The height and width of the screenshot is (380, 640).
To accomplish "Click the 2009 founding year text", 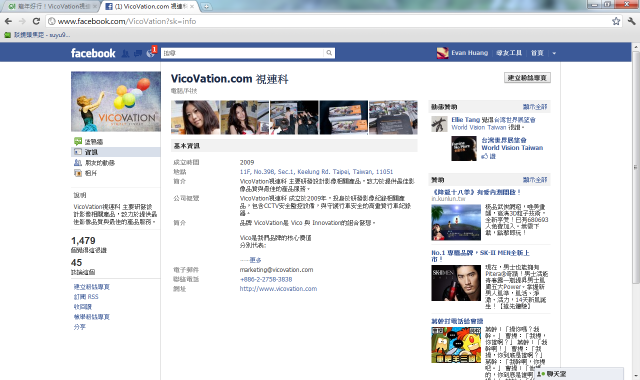I will [x=247, y=162].
